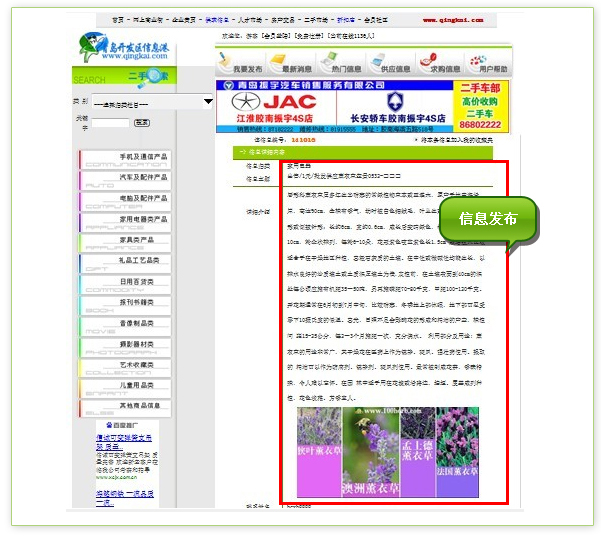Go to 房产交易 in top navigation

(283, 20)
